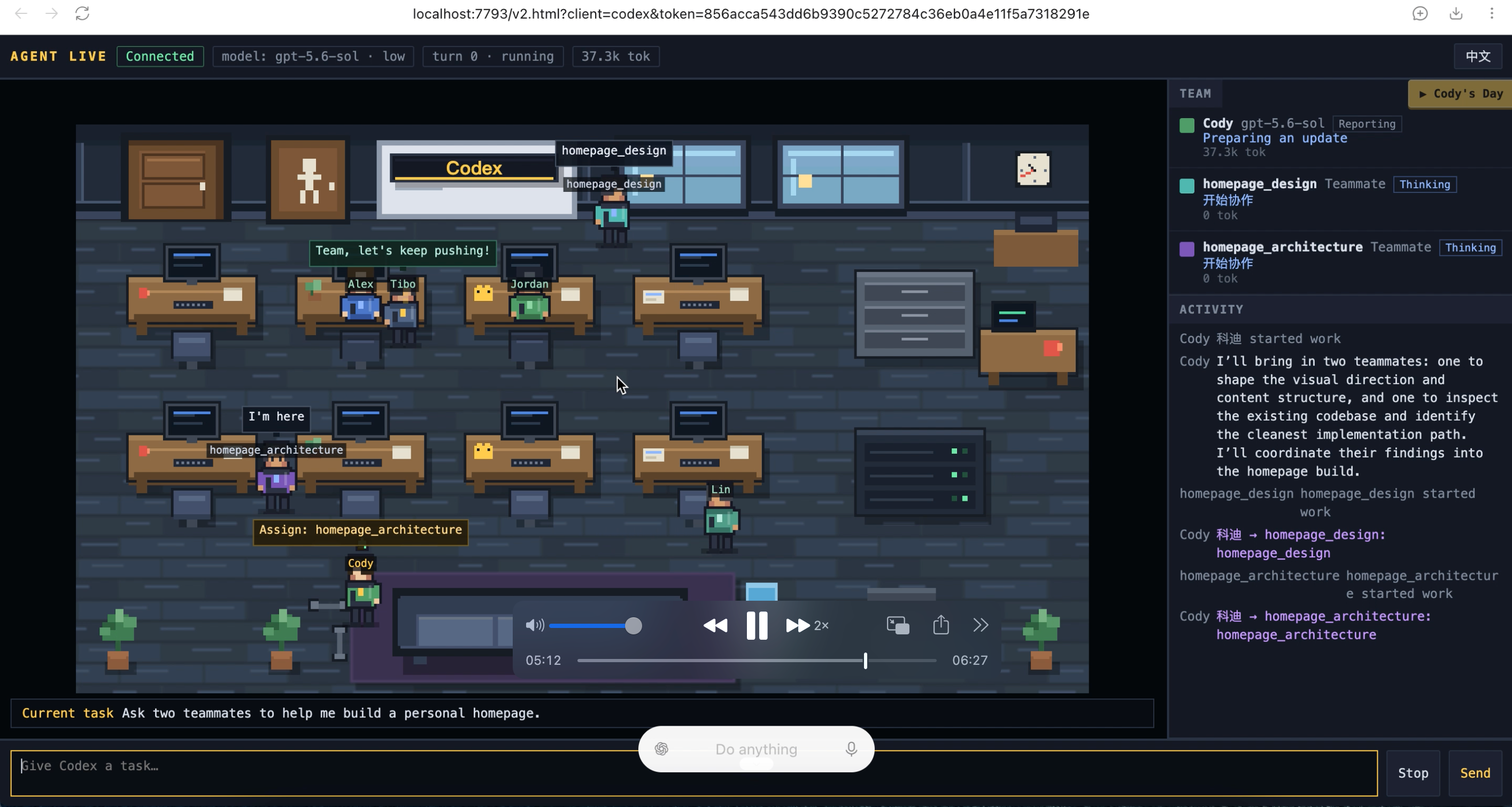Screen dimensions: 1512x807
Task: Click homepage_design teal color square
Action: point(1187,186)
